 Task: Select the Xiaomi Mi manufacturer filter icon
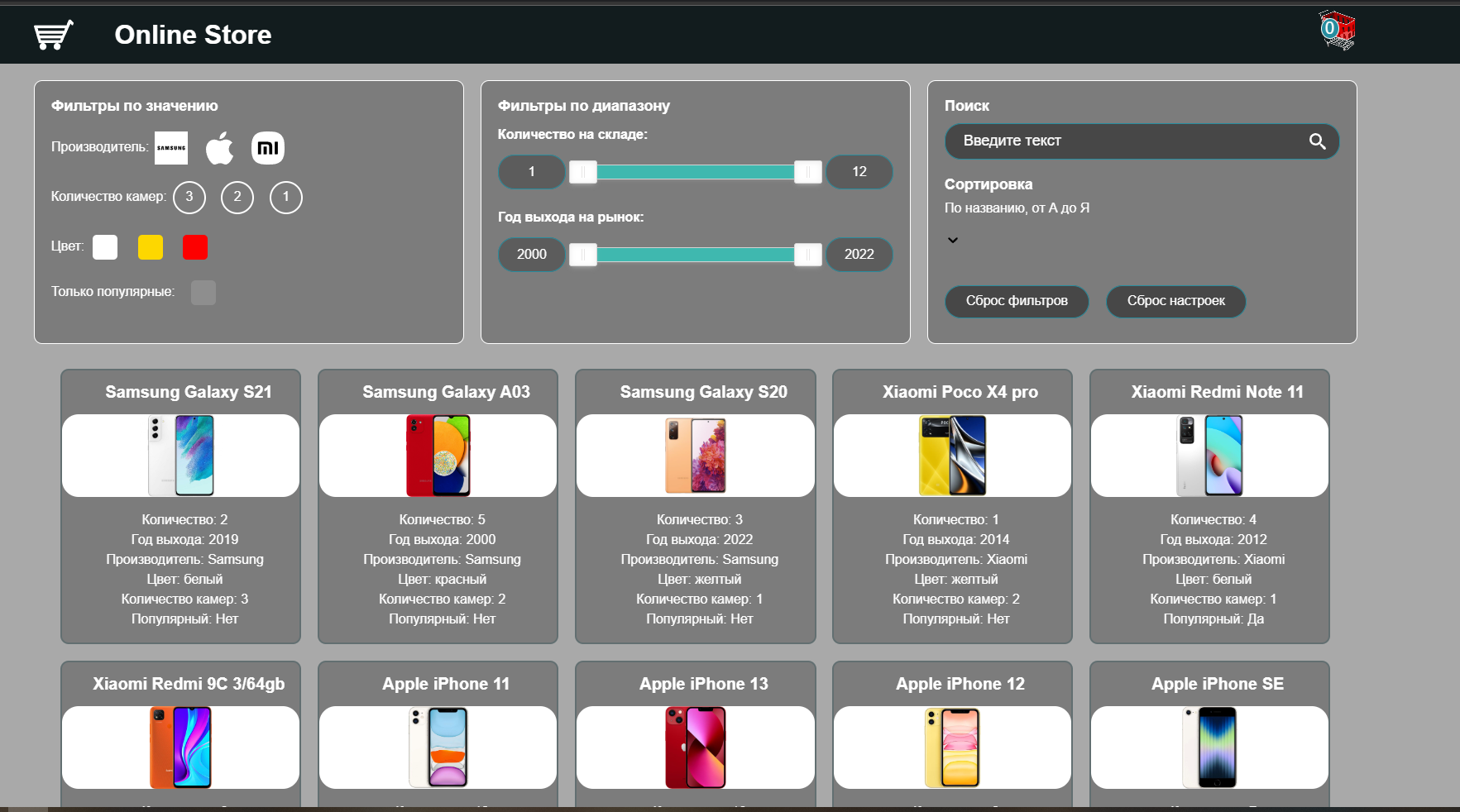(x=268, y=147)
